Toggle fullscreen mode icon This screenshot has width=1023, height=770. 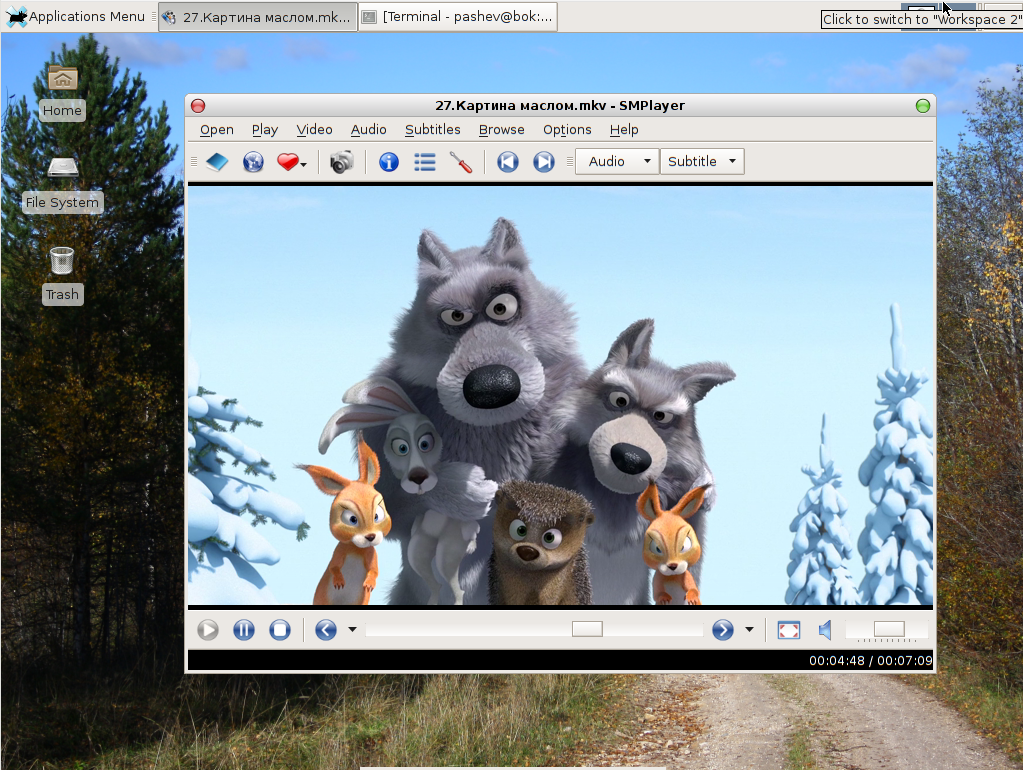click(789, 630)
